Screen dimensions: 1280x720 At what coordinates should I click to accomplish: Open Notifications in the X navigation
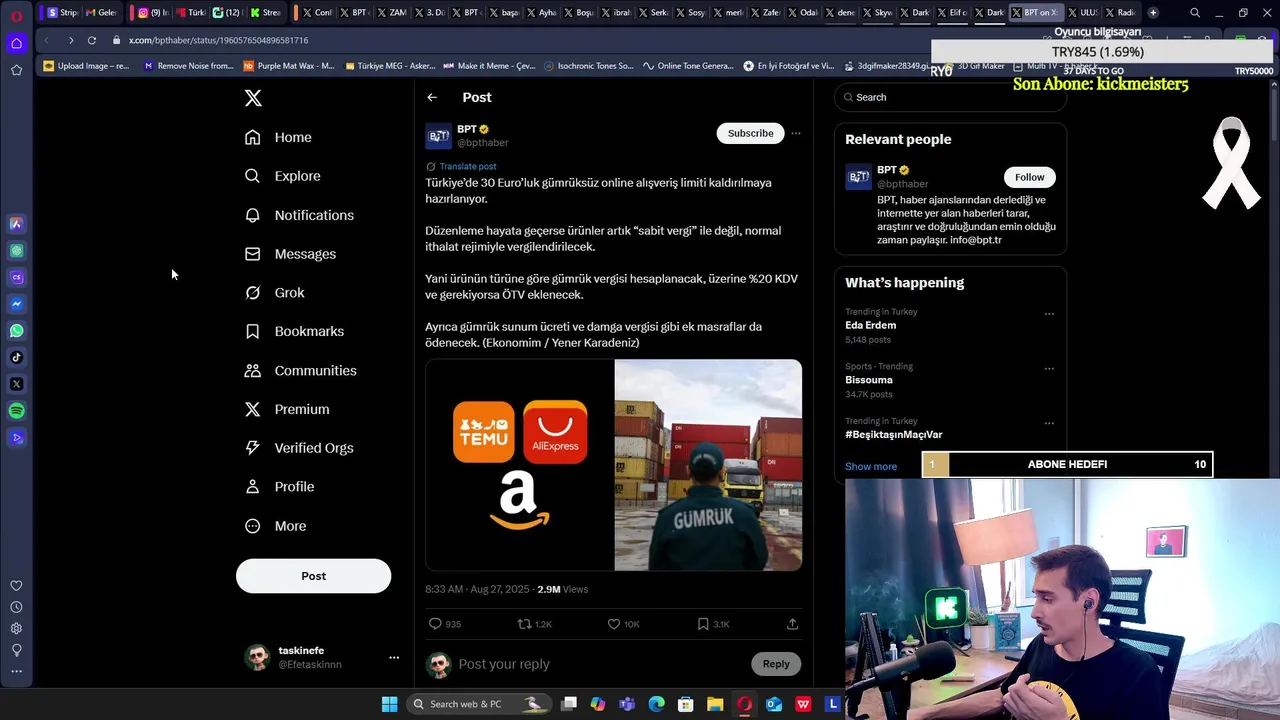point(300,215)
